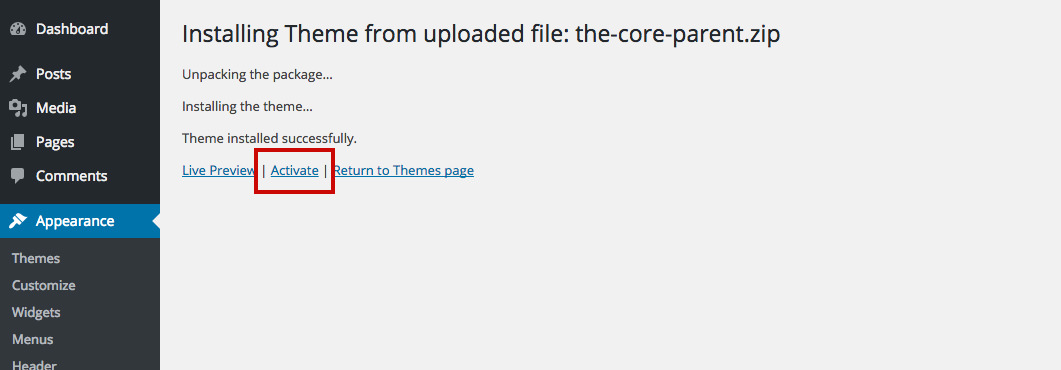Click the Appearance paintbrush icon
Screen dimensions: 1061x370
point(18,221)
